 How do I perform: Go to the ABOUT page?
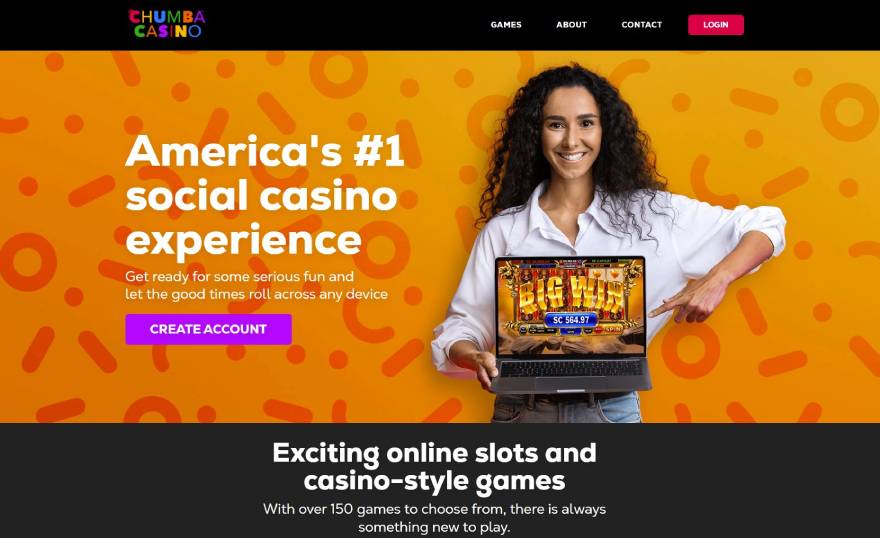tap(571, 25)
